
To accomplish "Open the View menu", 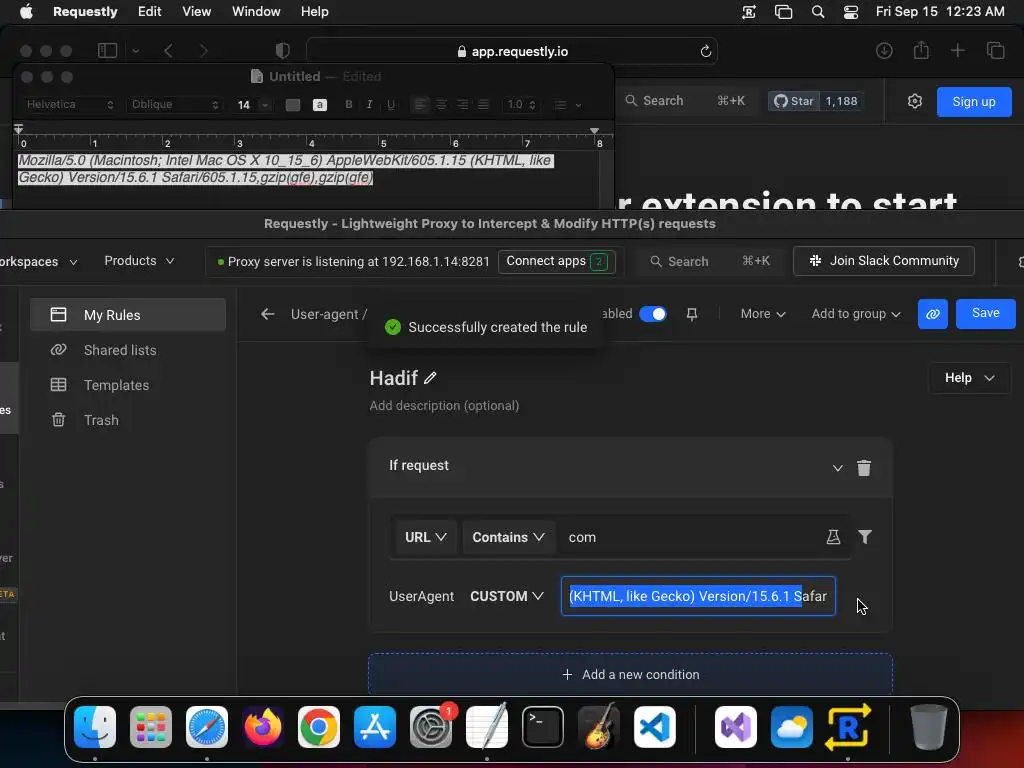I will coord(197,12).
